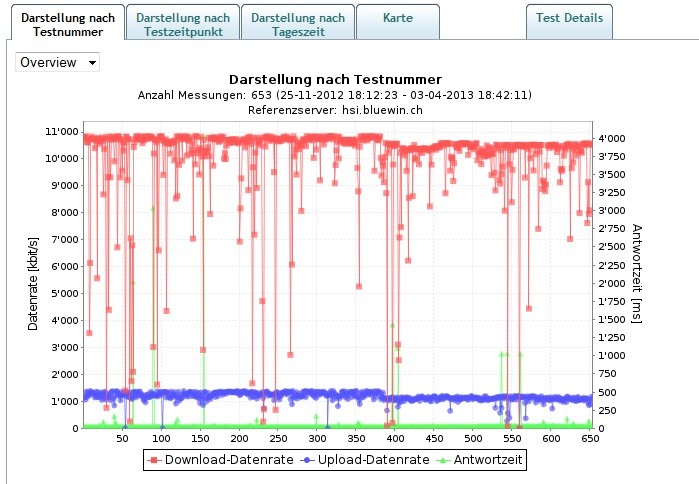Viewport: 699px width, 484px height.
Task: Click the Antwortzeit [ms] right axis title
Action: (x=637, y=274)
